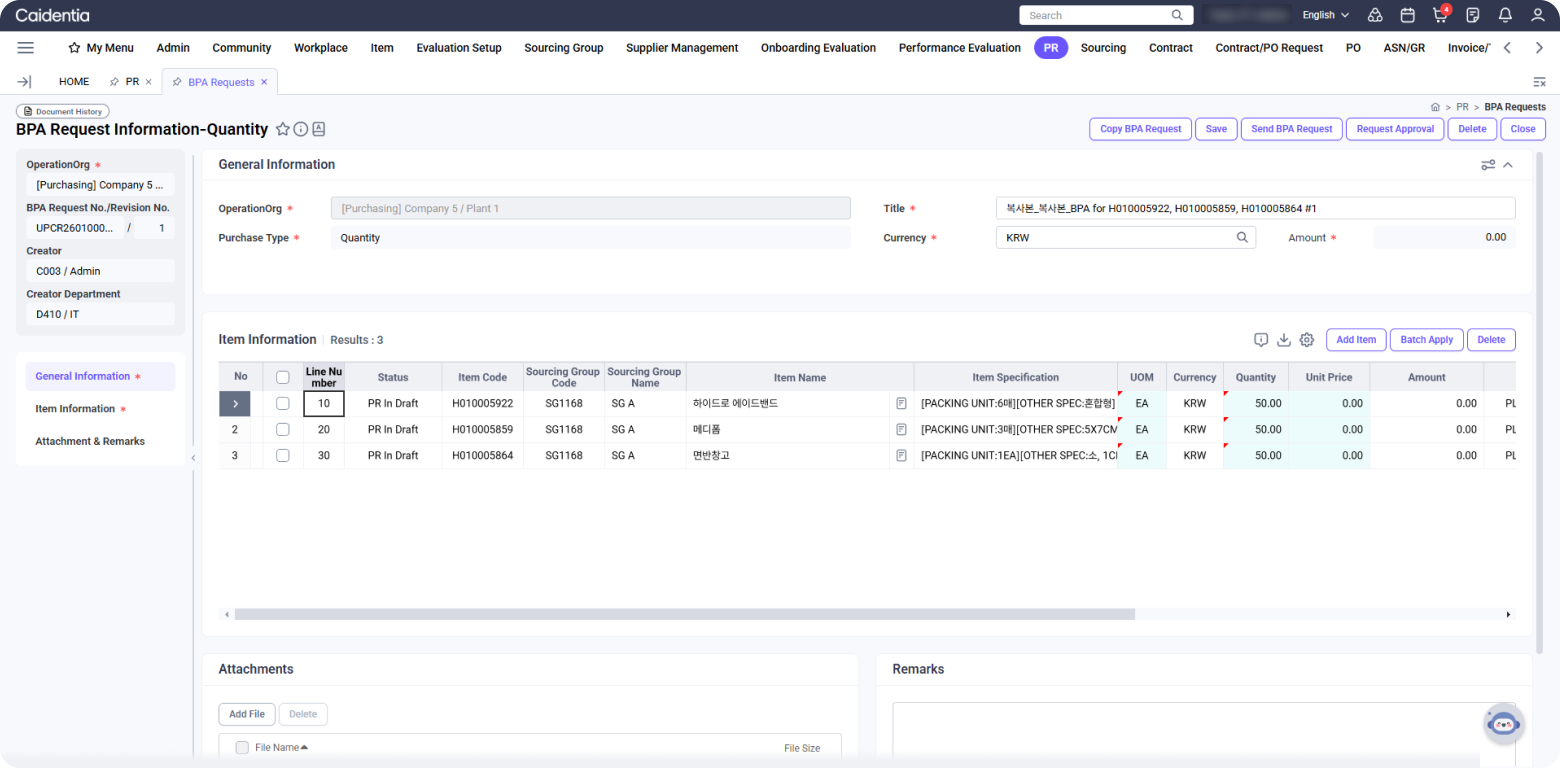Check the box for line 30

pos(283,456)
